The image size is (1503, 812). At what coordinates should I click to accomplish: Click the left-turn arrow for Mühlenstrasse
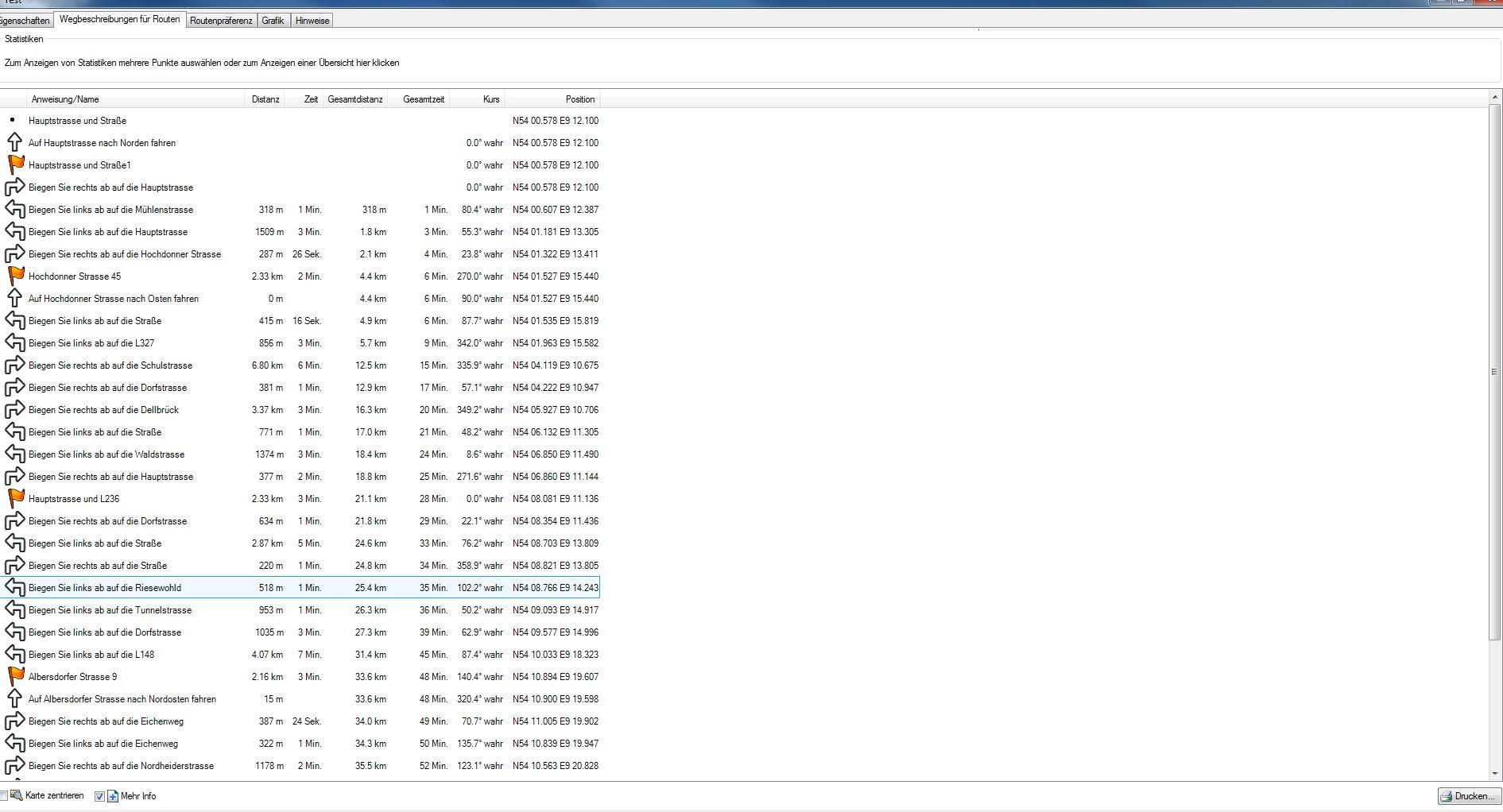[x=15, y=210]
